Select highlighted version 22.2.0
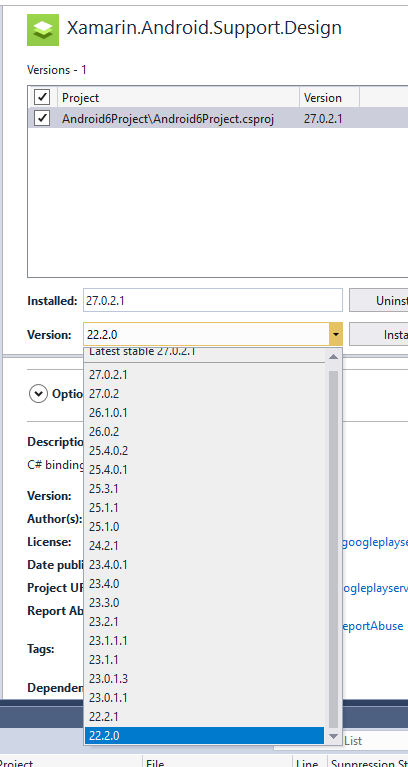 click(204, 735)
